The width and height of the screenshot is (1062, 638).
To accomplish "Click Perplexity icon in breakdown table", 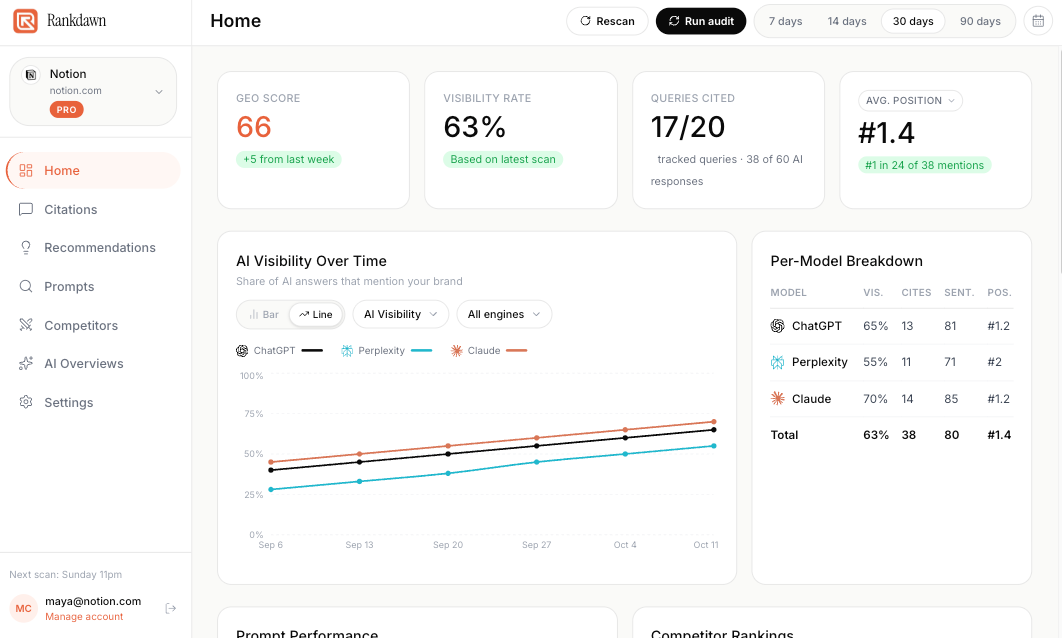I will click(778, 362).
